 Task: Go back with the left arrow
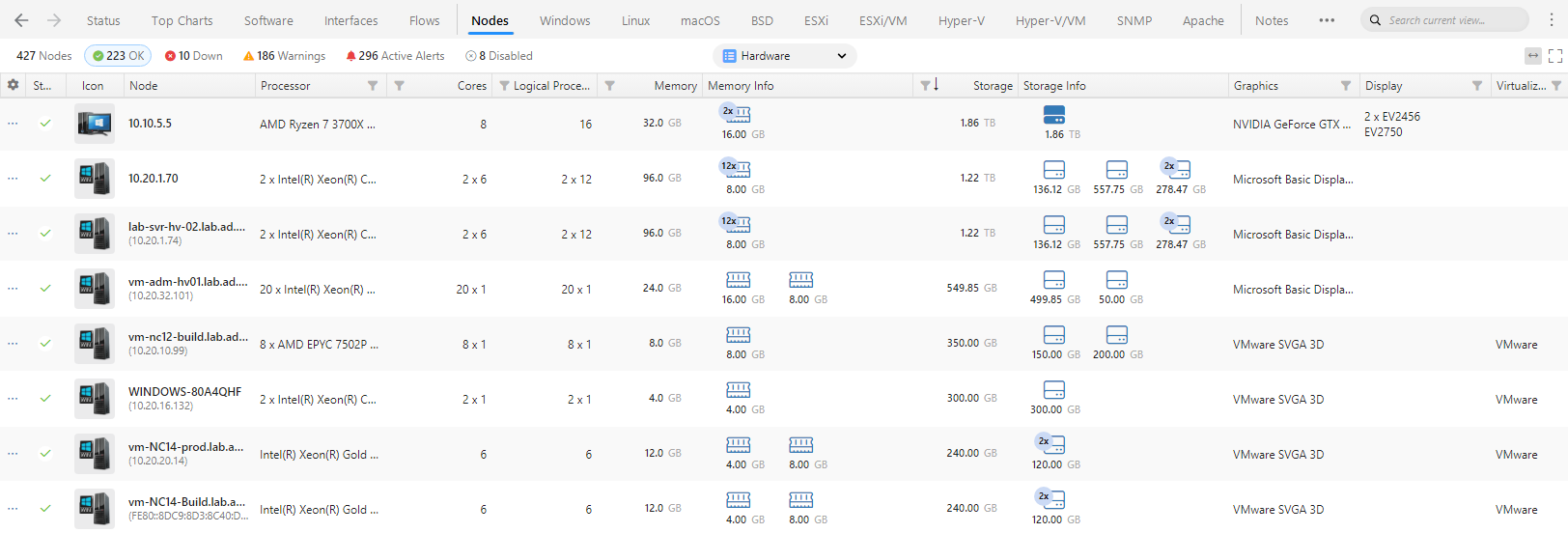(x=21, y=20)
